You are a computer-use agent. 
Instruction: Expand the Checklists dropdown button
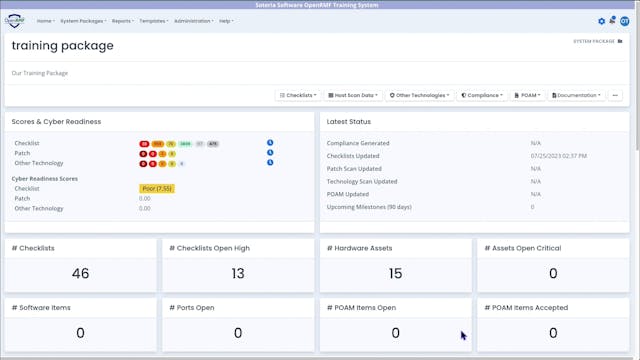pyautogui.click(x=298, y=95)
